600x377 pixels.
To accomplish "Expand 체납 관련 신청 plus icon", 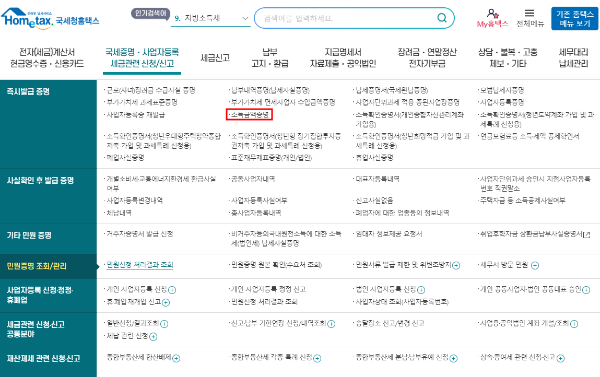I will pos(153,336).
